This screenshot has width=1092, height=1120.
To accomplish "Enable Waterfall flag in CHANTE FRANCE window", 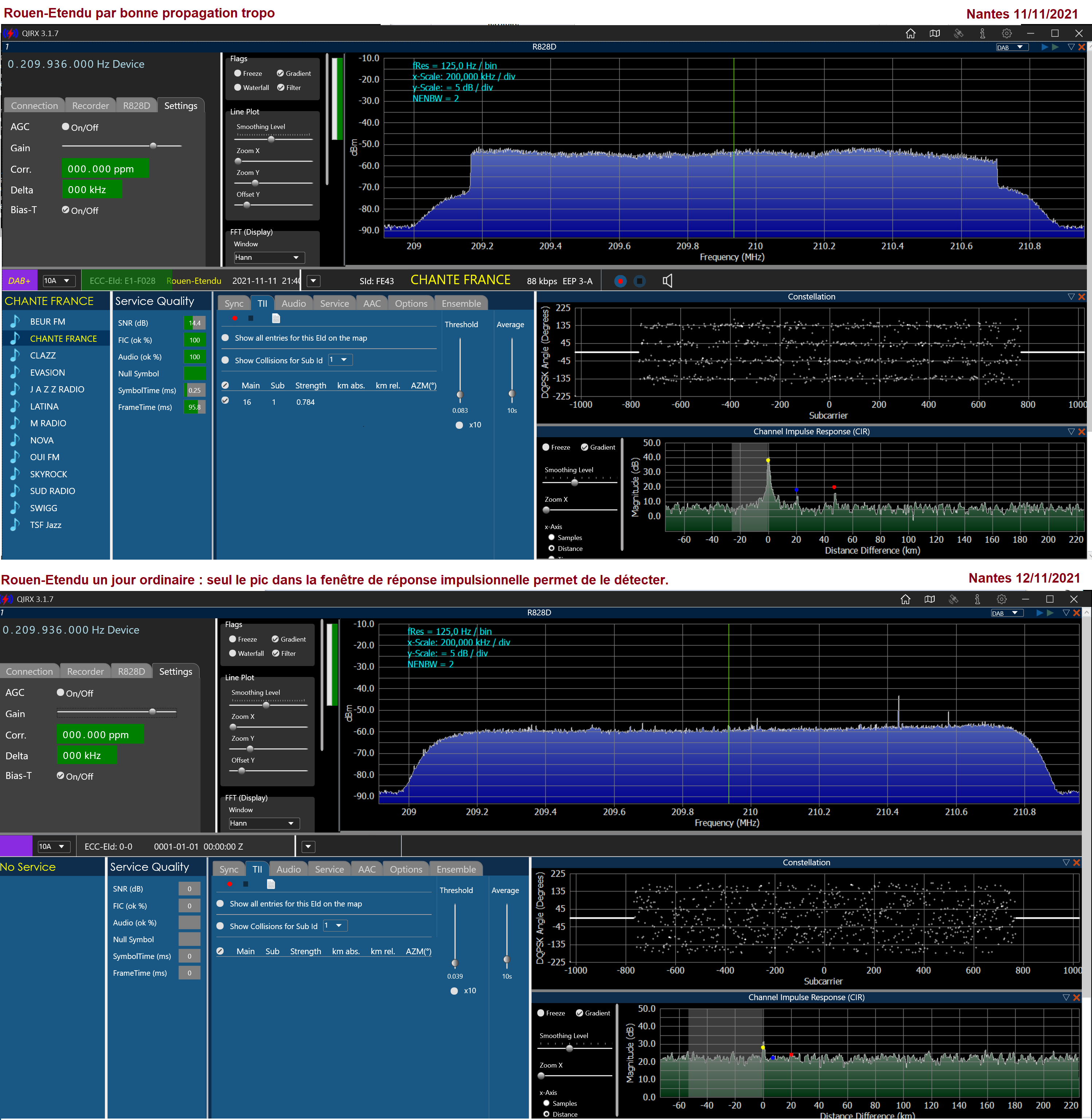I will (237, 87).
